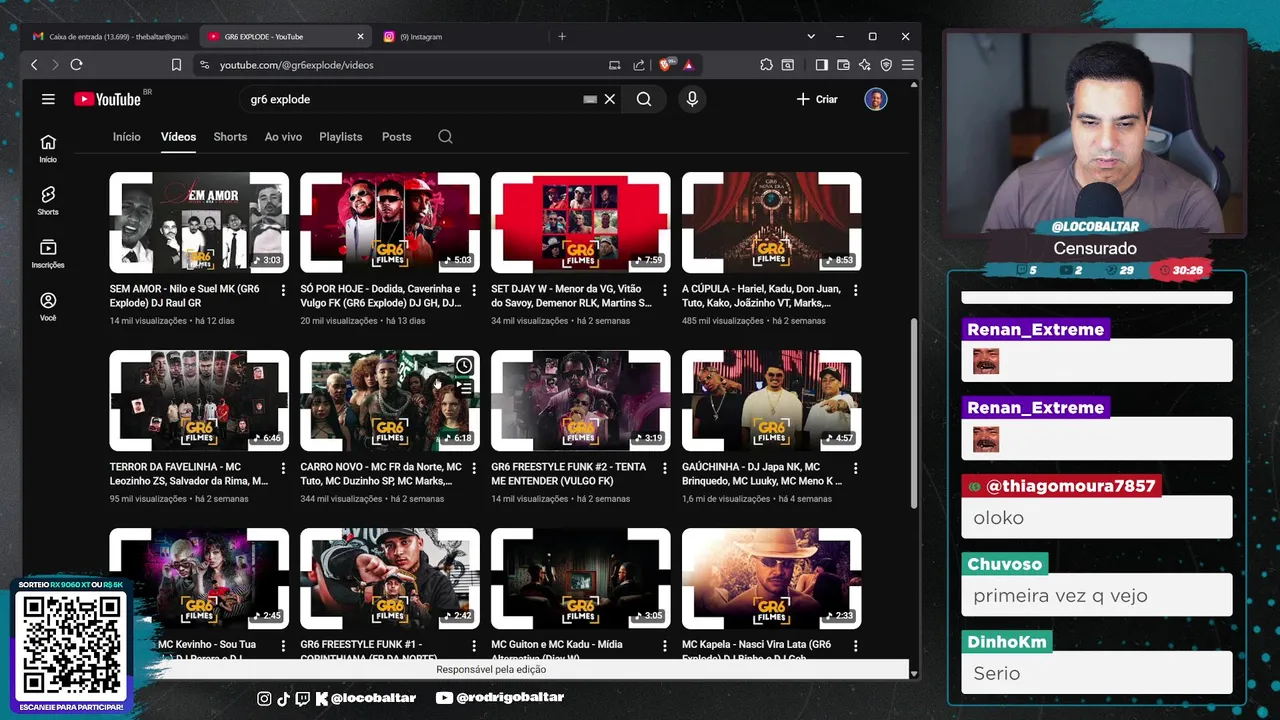Open options menu for A CÚPULA video

856,290
